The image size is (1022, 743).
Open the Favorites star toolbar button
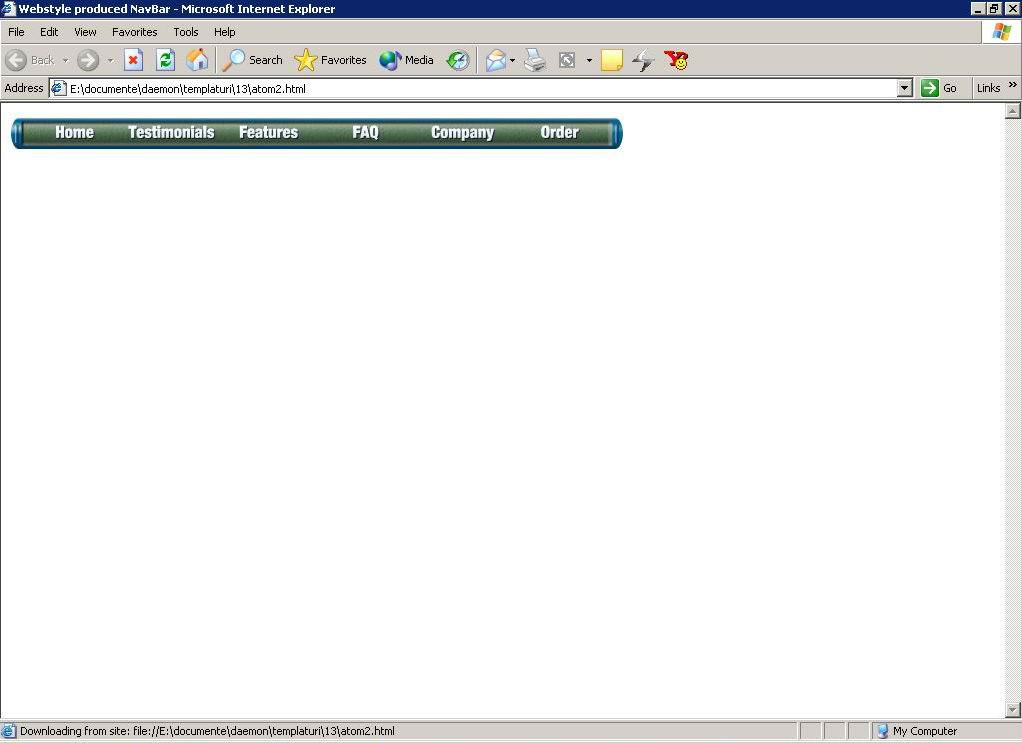(331, 60)
